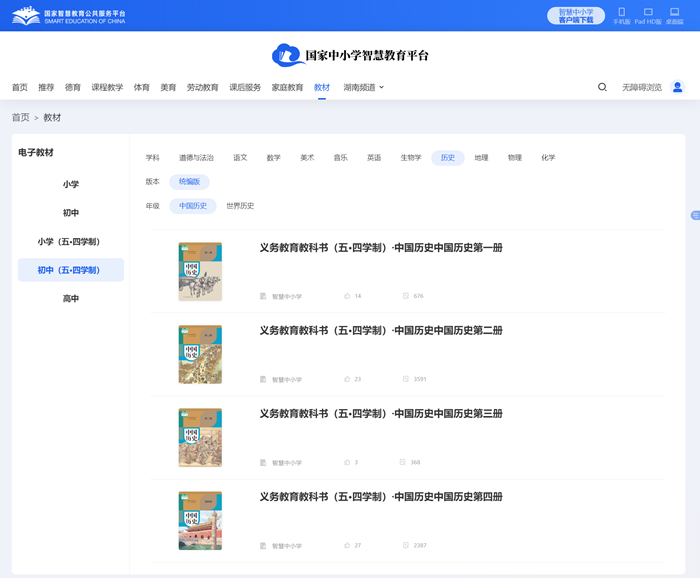This screenshot has height=578, width=700.
Task: Open the 德育 nav tab
Action: pyautogui.click(x=73, y=87)
